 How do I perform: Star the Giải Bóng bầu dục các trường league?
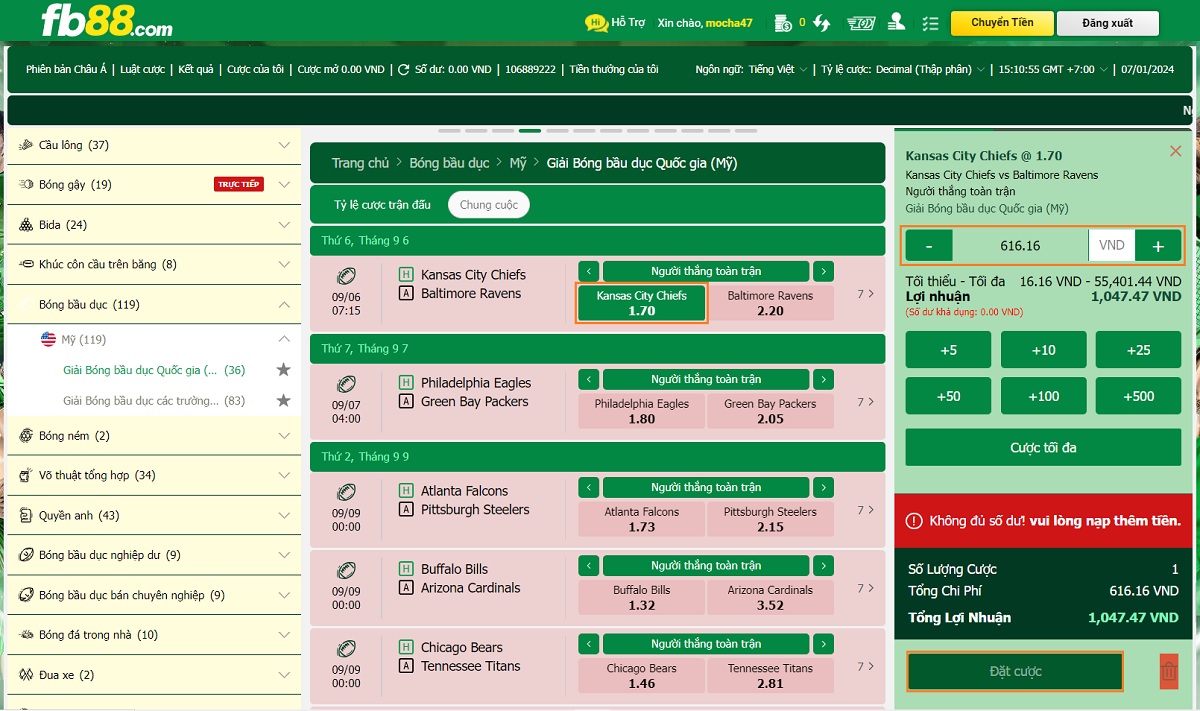coord(283,401)
